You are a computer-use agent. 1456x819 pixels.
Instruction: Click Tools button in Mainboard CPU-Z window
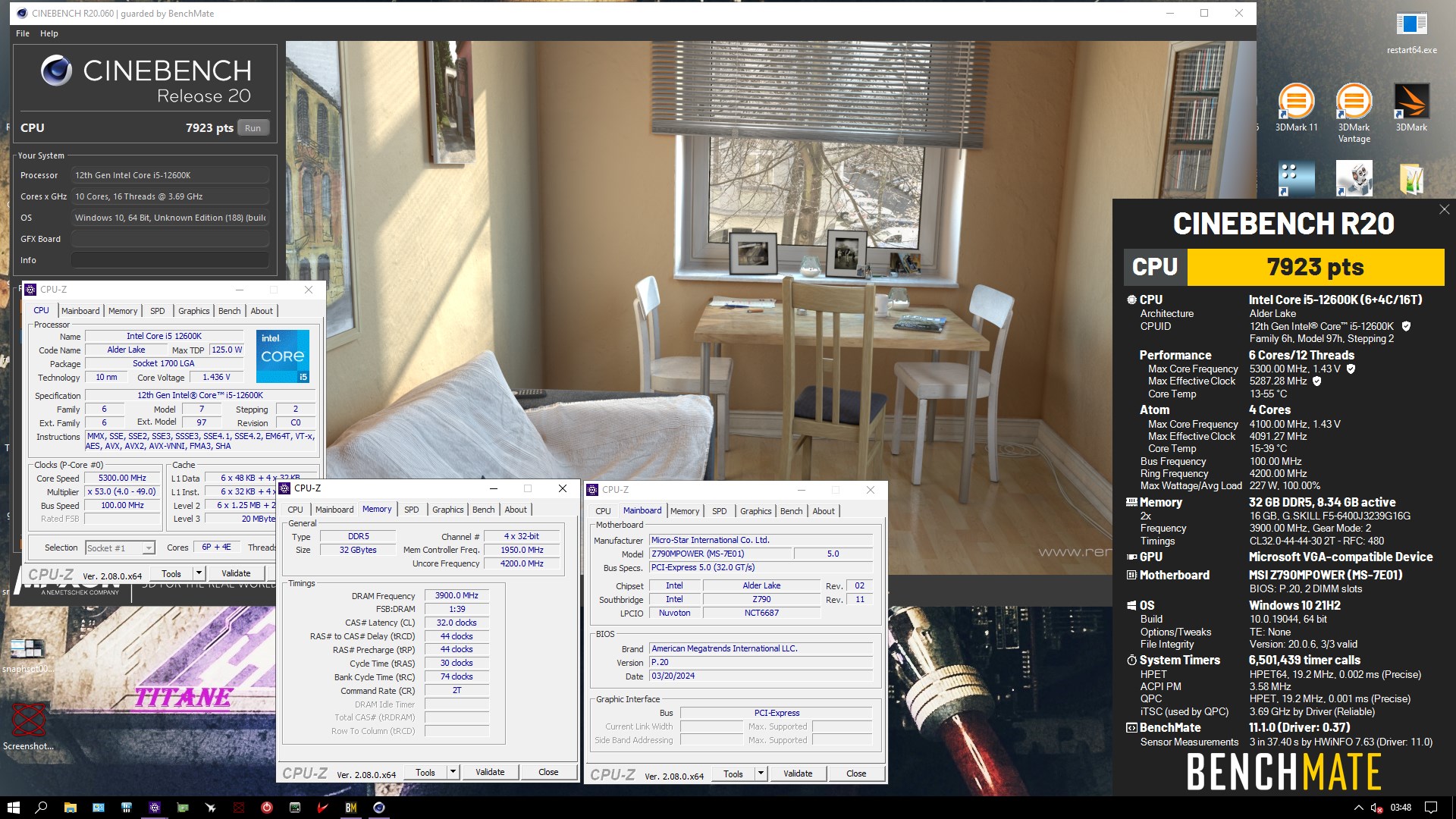tap(733, 773)
